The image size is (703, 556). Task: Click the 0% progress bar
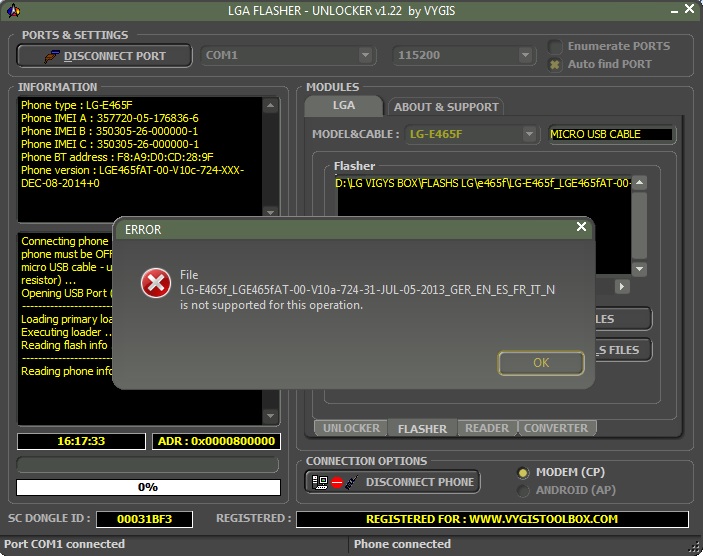(148, 487)
